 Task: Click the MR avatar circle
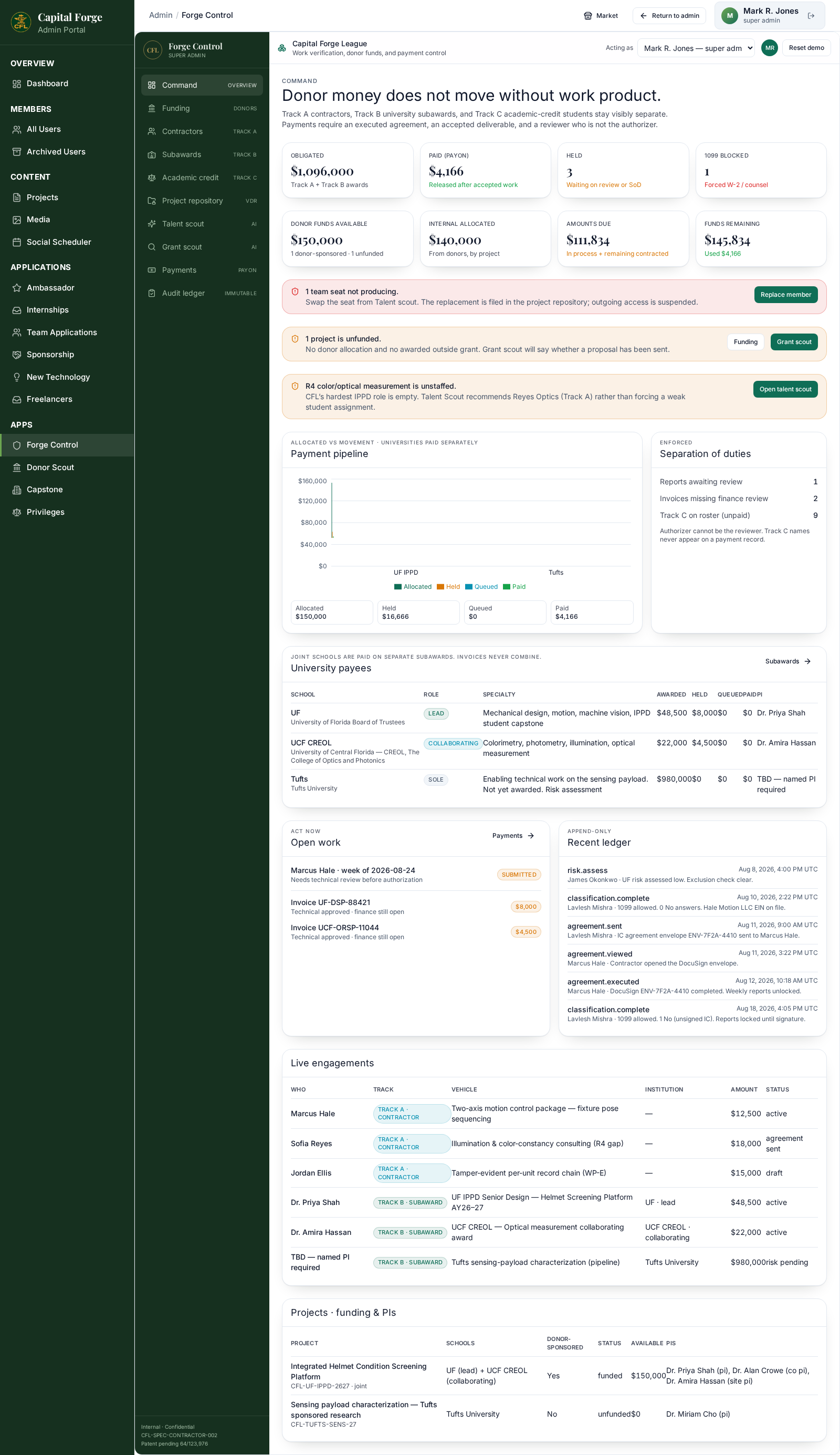770,48
